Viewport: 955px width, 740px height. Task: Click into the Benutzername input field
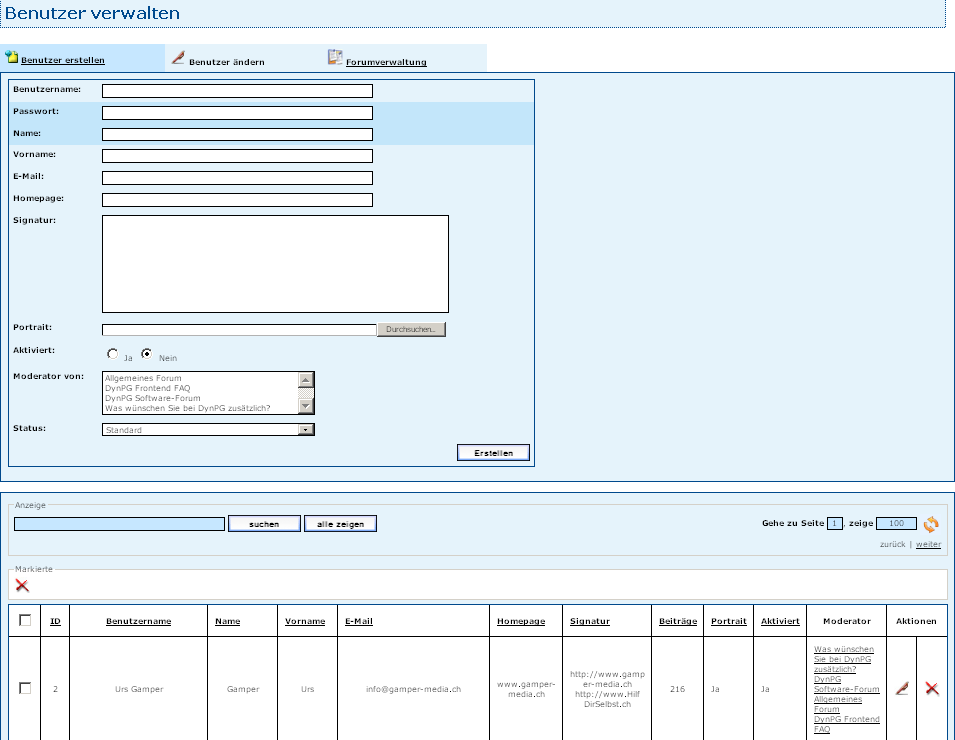[237, 91]
